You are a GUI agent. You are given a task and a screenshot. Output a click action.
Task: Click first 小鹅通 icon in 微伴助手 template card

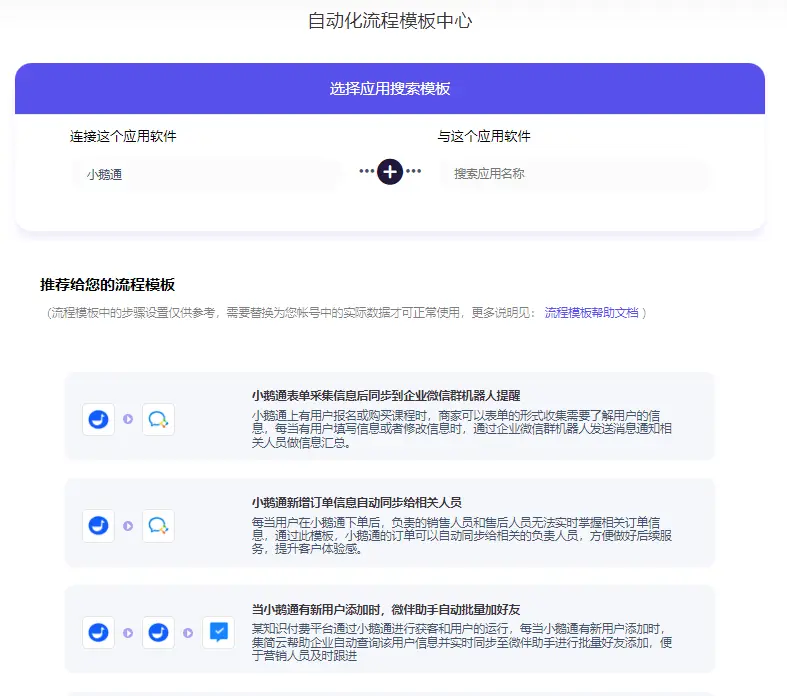tap(98, 633)
